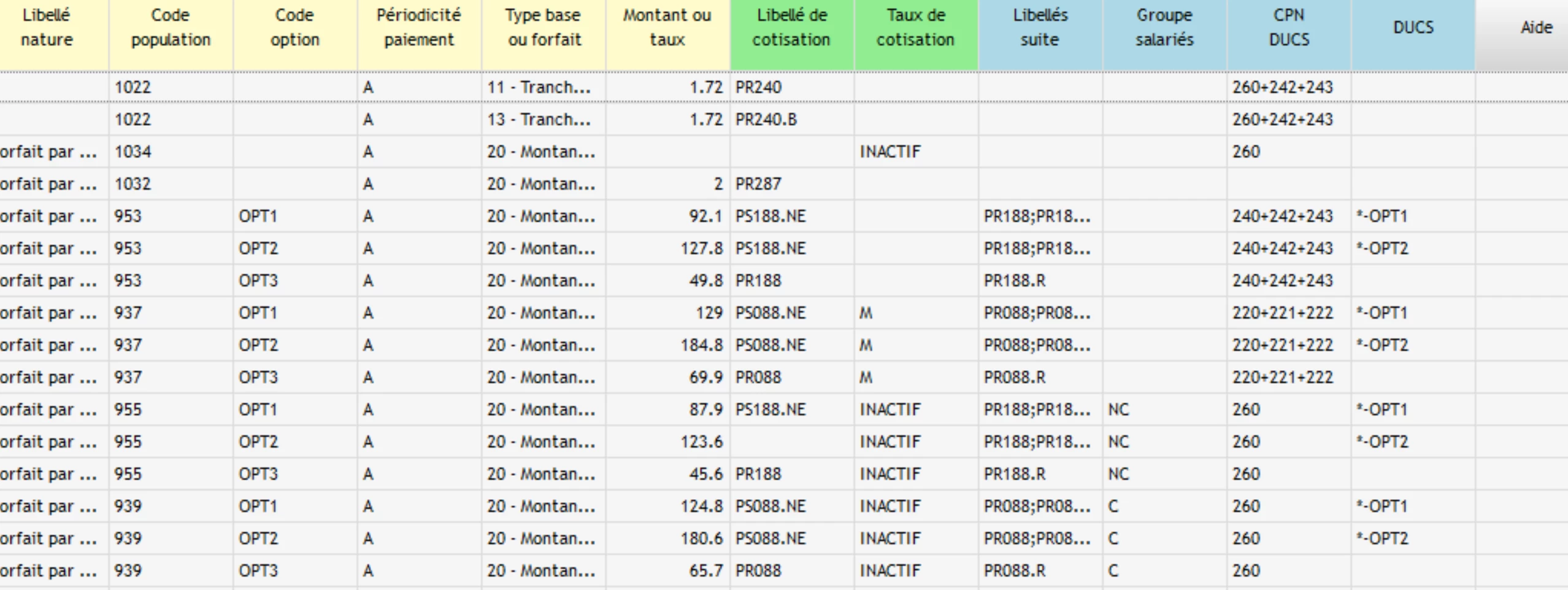Select PR188.R in the 45.6 row
The width and height of the screenshot is (1568, 590).
point(1040,474)
